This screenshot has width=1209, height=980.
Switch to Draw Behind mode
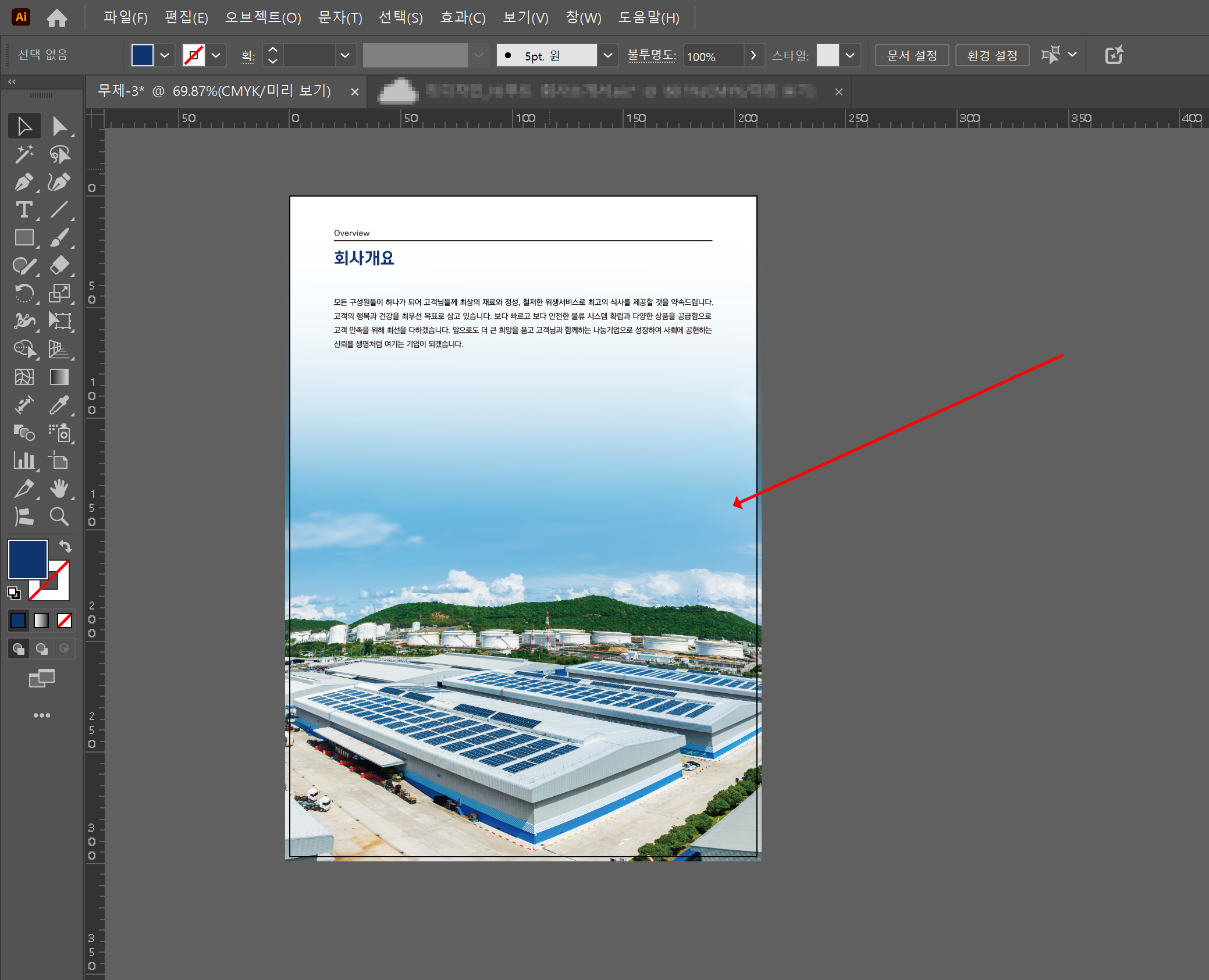(42, 648)
